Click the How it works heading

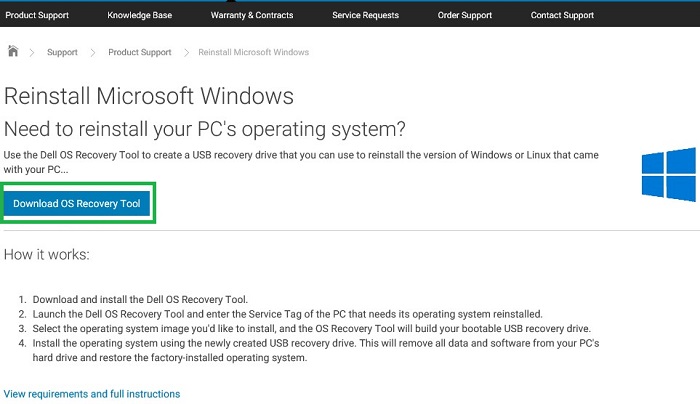pyautogui.click(x=46, y=254)
